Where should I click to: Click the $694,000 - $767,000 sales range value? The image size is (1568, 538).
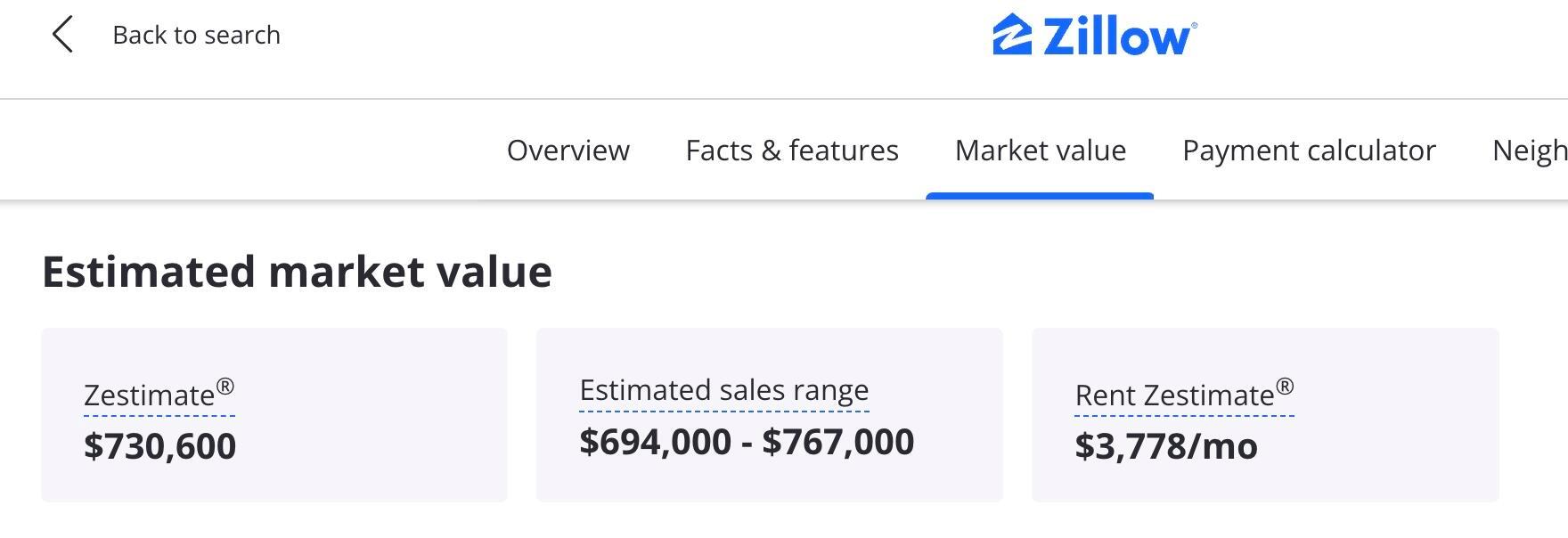click(746, 442)
